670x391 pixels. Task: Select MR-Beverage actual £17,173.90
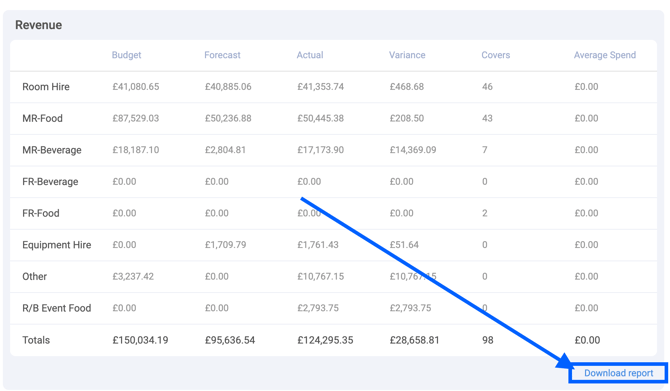[320, 150]
